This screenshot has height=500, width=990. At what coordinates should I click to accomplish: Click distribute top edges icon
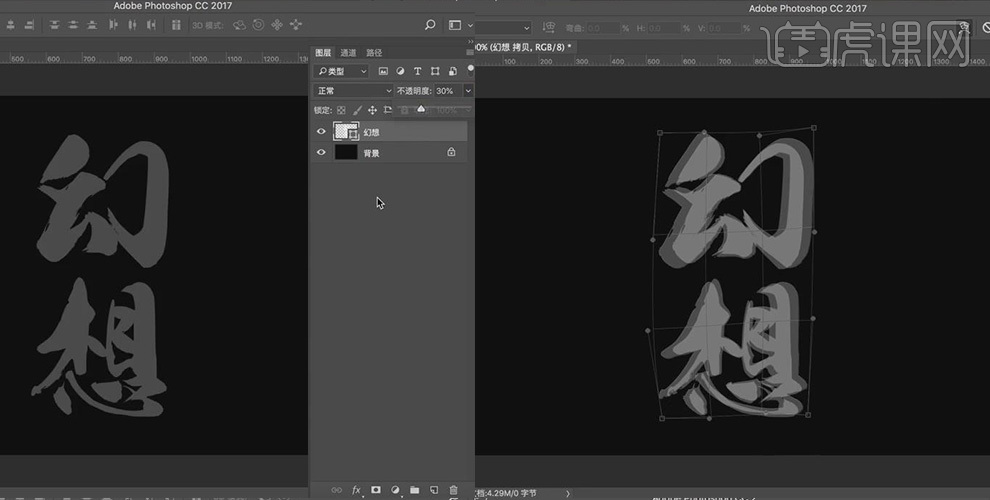[54, 25]
